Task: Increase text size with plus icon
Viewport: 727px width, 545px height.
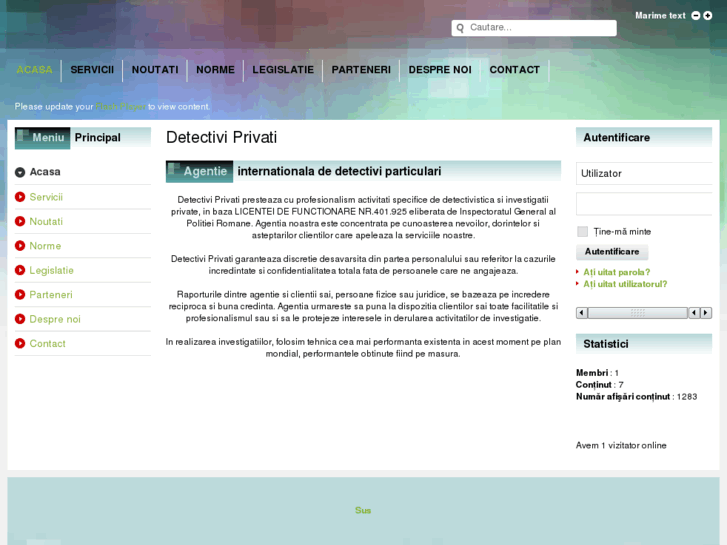Action: tap(708, 15)
